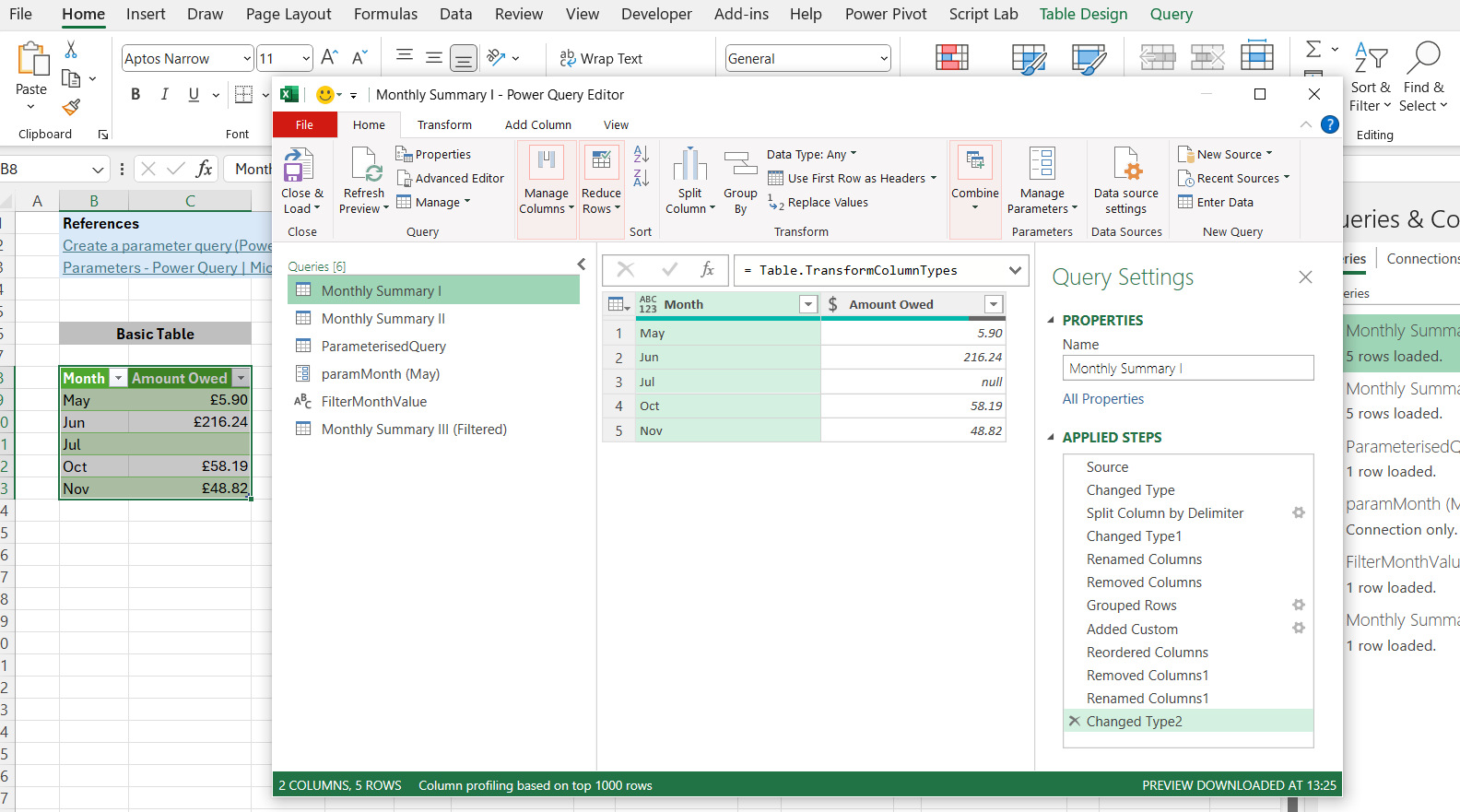The height and width of the screenshot is (812, 1460).
Task: Click the Excel Name Box showing B8
Action: point(44,169)
